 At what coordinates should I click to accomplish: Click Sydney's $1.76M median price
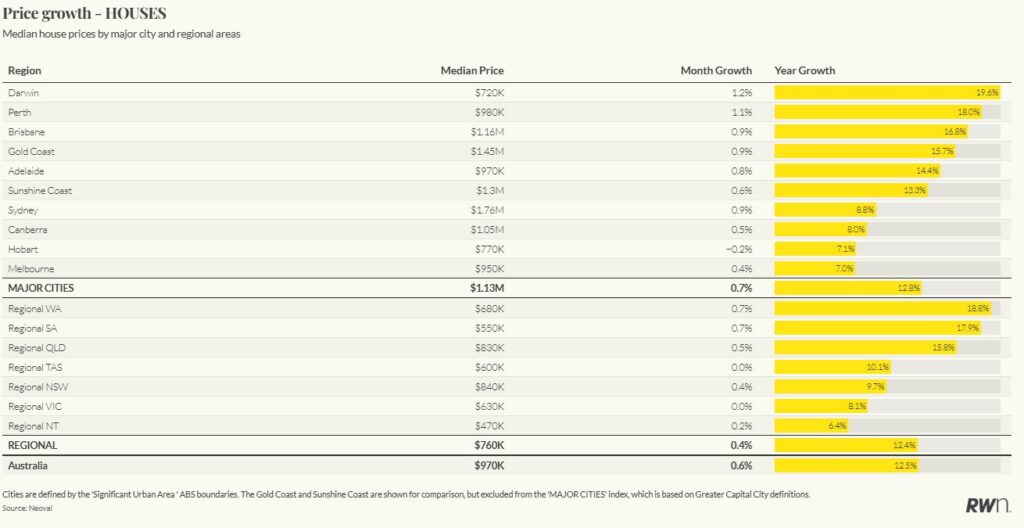point(487,210)
